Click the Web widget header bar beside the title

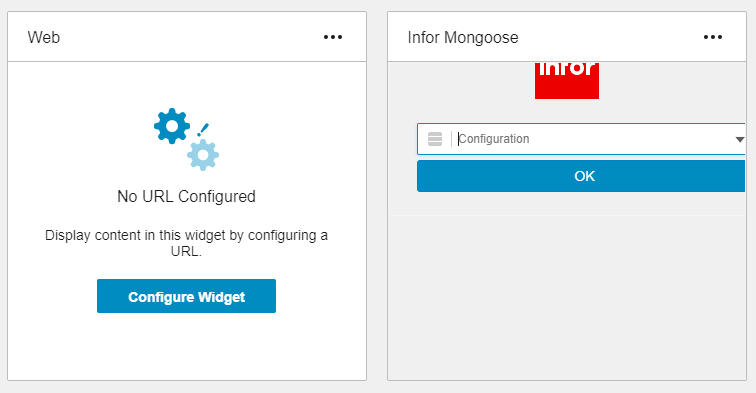coord(191,37)
